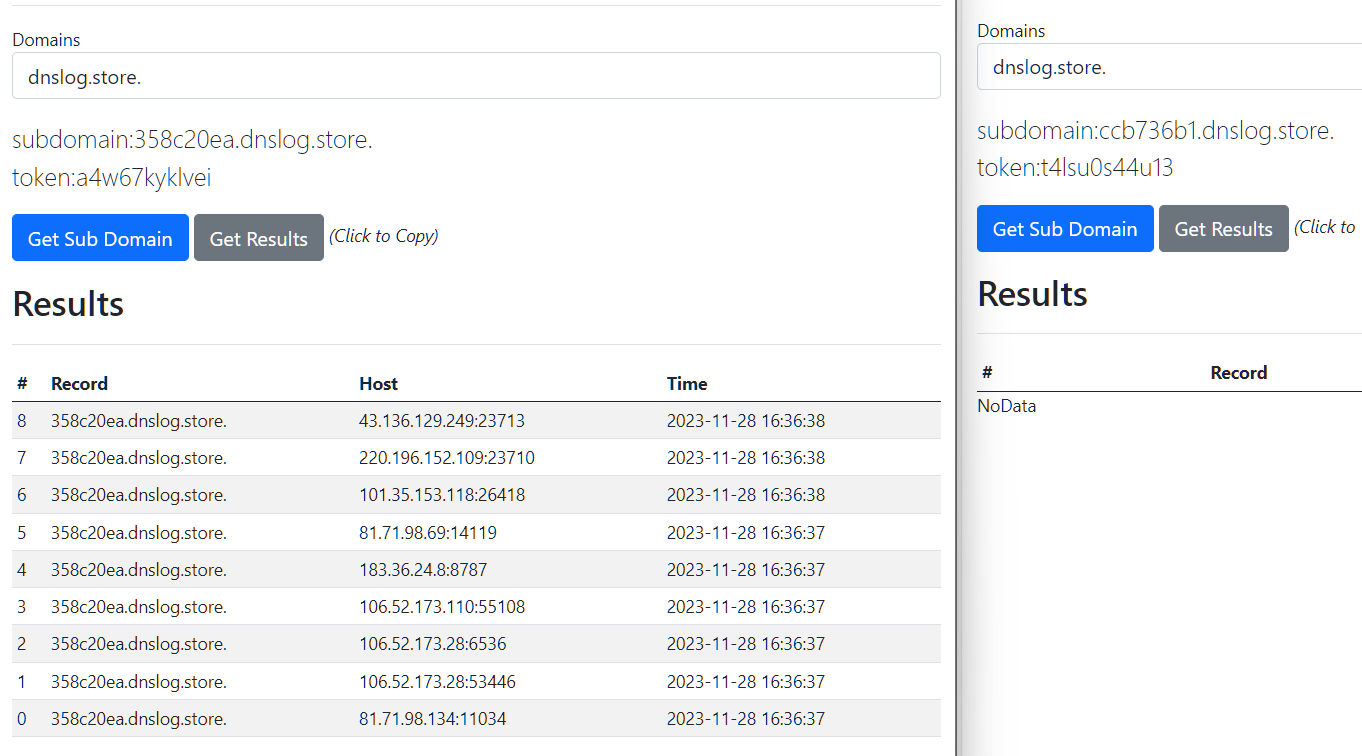Copy the token a4w67kyklvei text
The height and width of the screenshot is (756, 1362).
[x=112, y=179]
